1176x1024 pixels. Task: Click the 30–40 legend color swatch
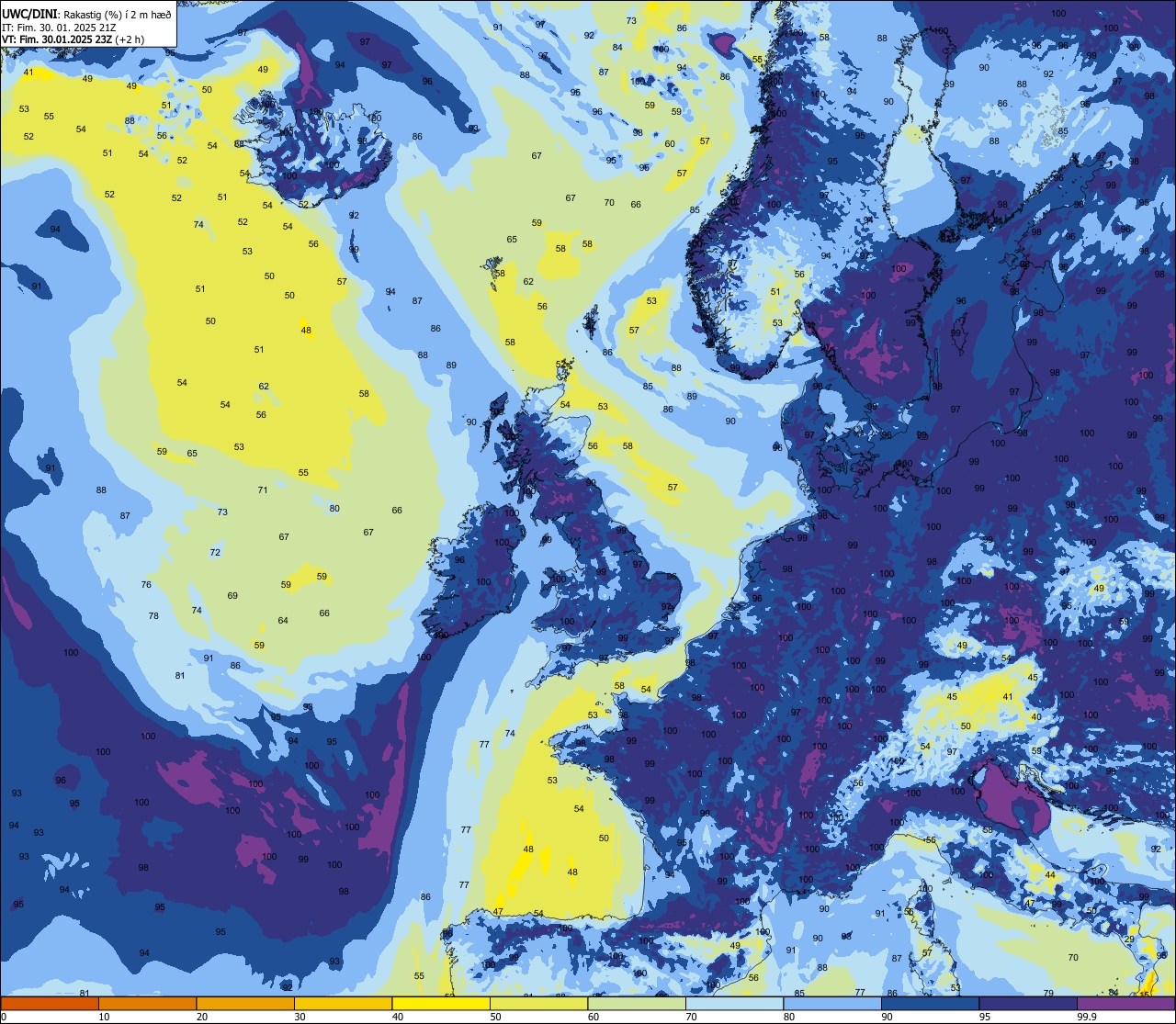click(343, 1003)
